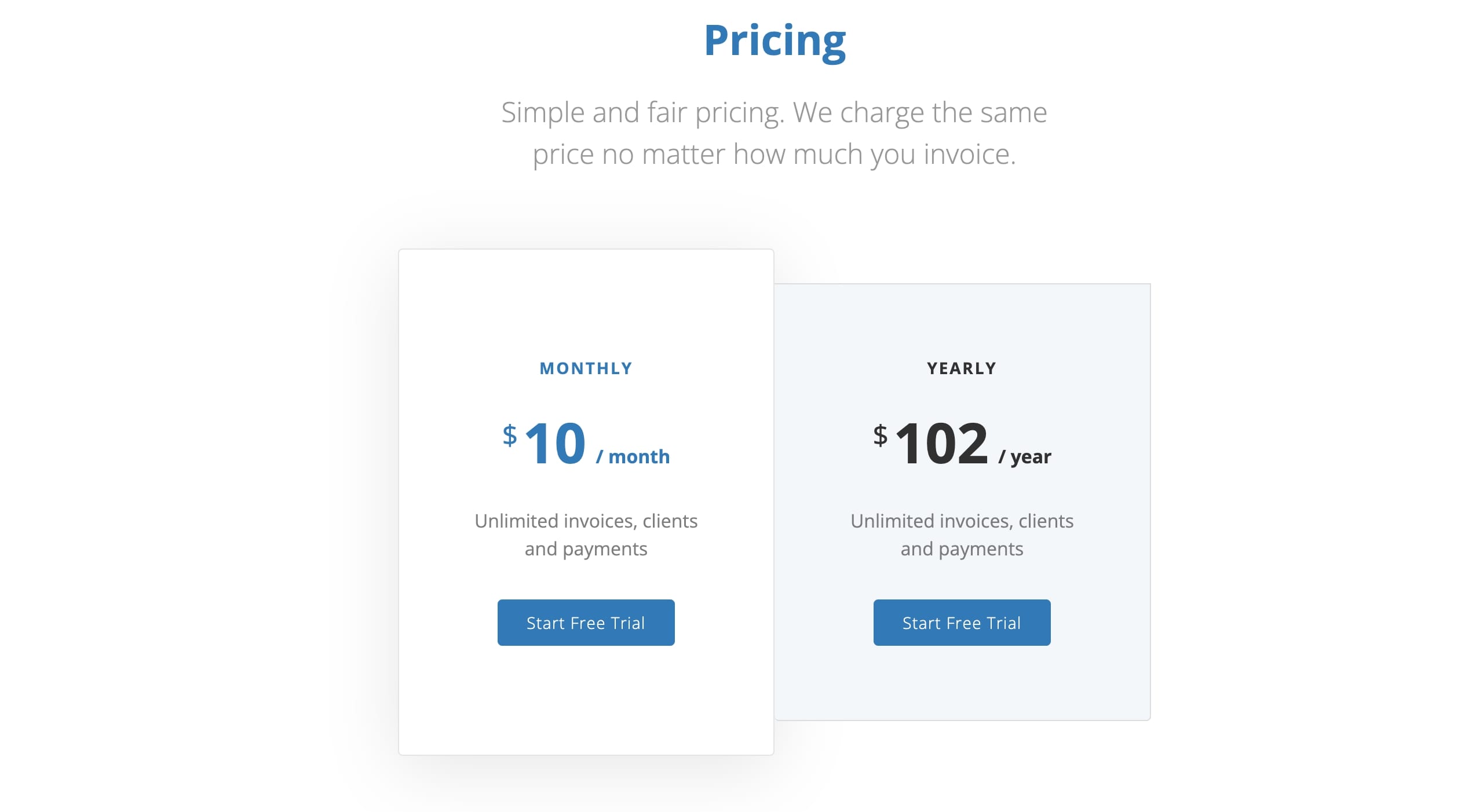Image resolution: width=1483 pixels, height=812 pixels.
Task: Click Start Free Trial under the Monthly plan
Action: pos(586,622)
